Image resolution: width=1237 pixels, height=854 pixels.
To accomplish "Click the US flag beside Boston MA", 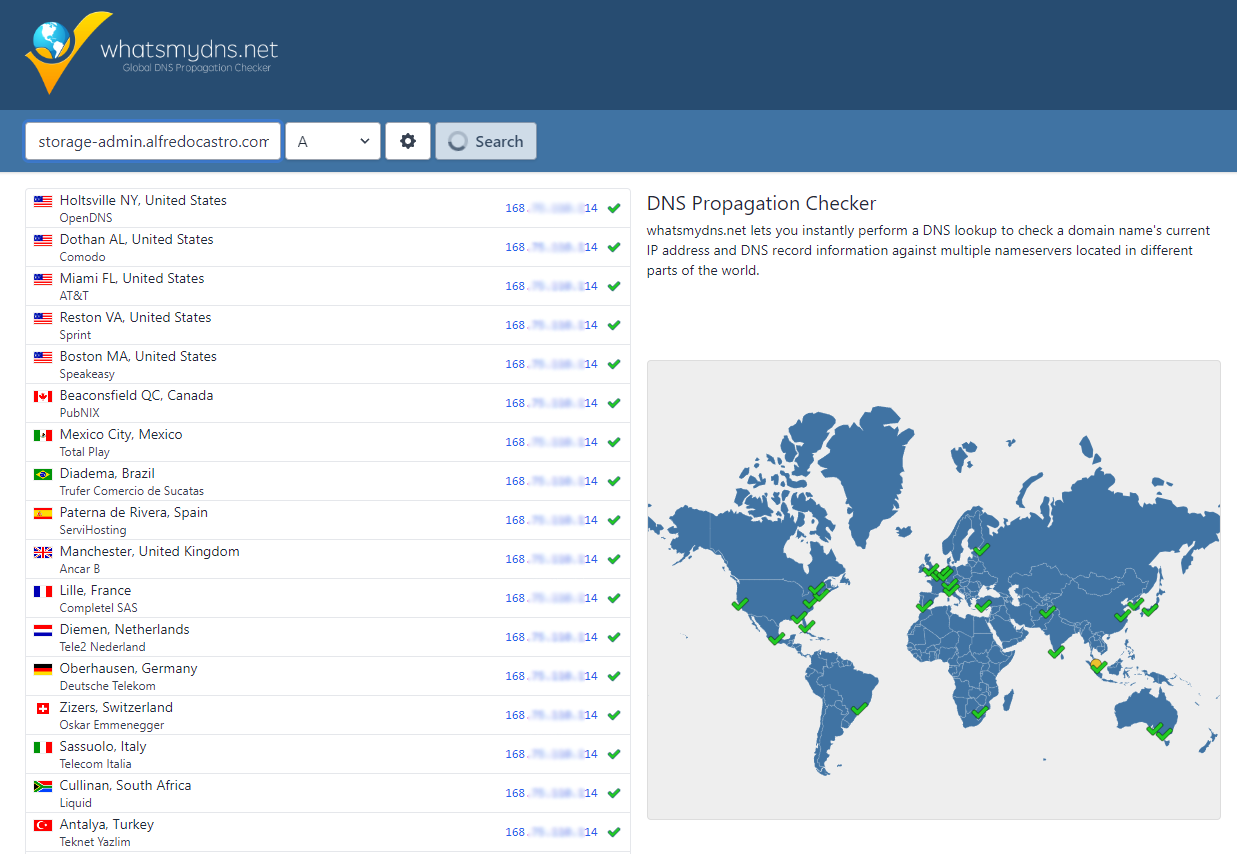I will point(43,357).
